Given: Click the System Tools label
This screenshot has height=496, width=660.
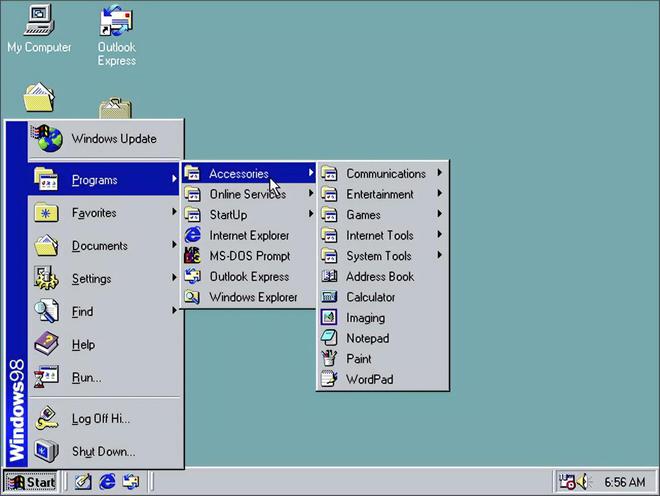Looking at the screenshot, I should pos(379,256).
